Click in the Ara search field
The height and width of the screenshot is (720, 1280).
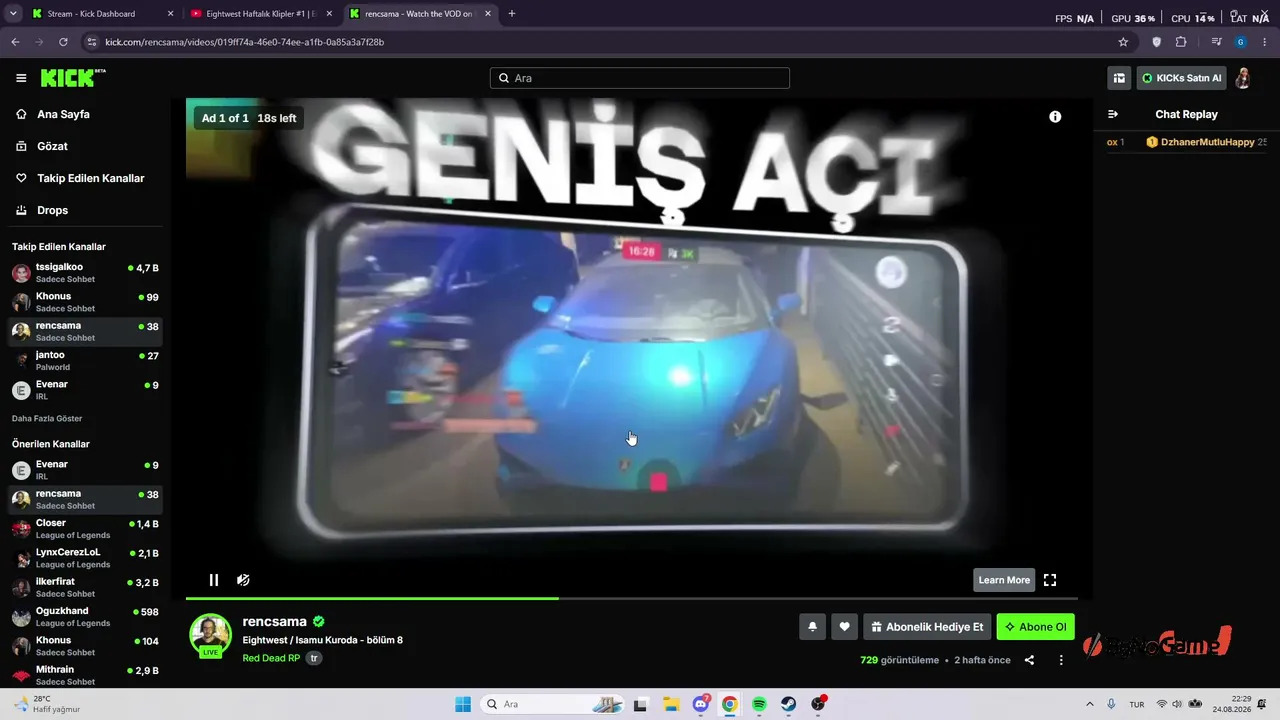tap(640, 78)
